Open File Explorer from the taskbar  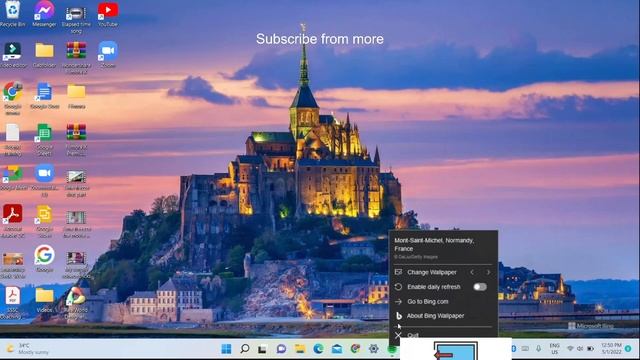(x=300, y=349)
